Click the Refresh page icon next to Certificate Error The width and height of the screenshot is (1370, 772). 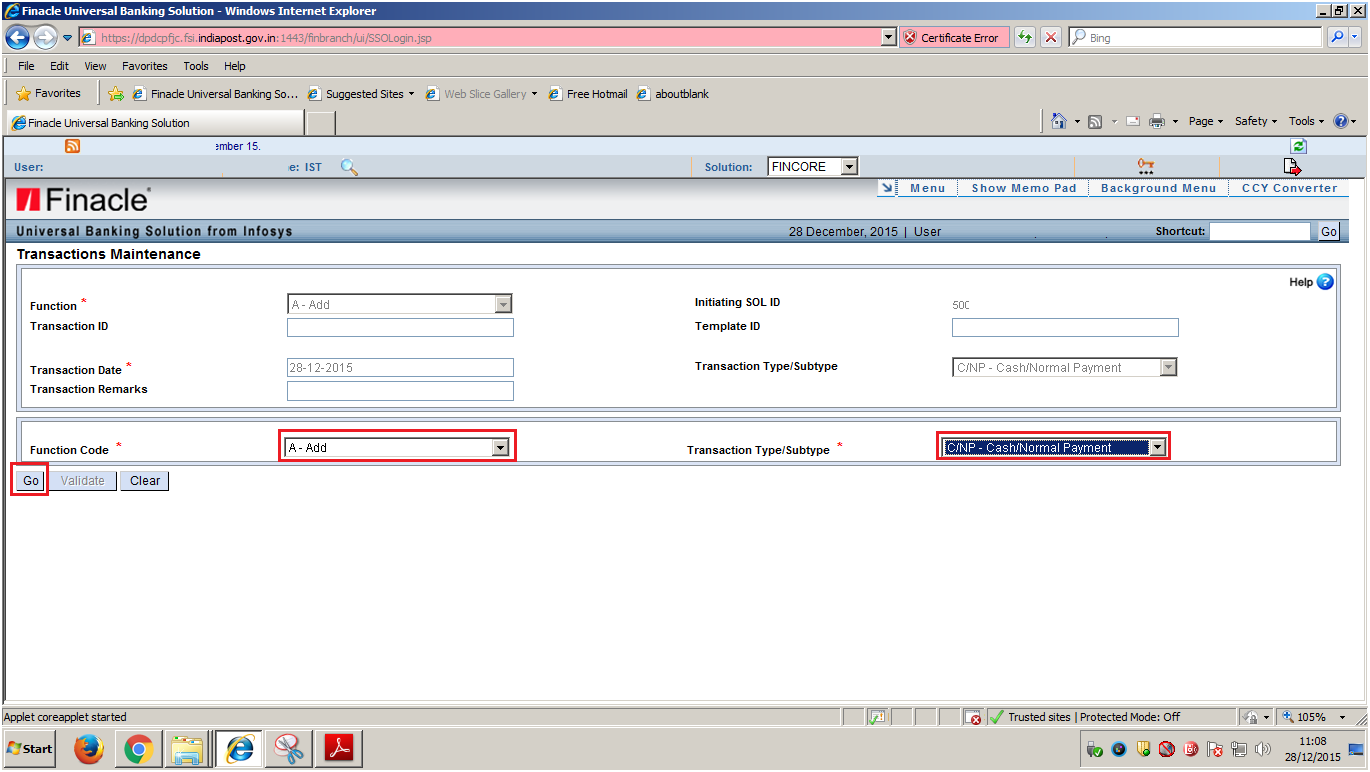1025,38
